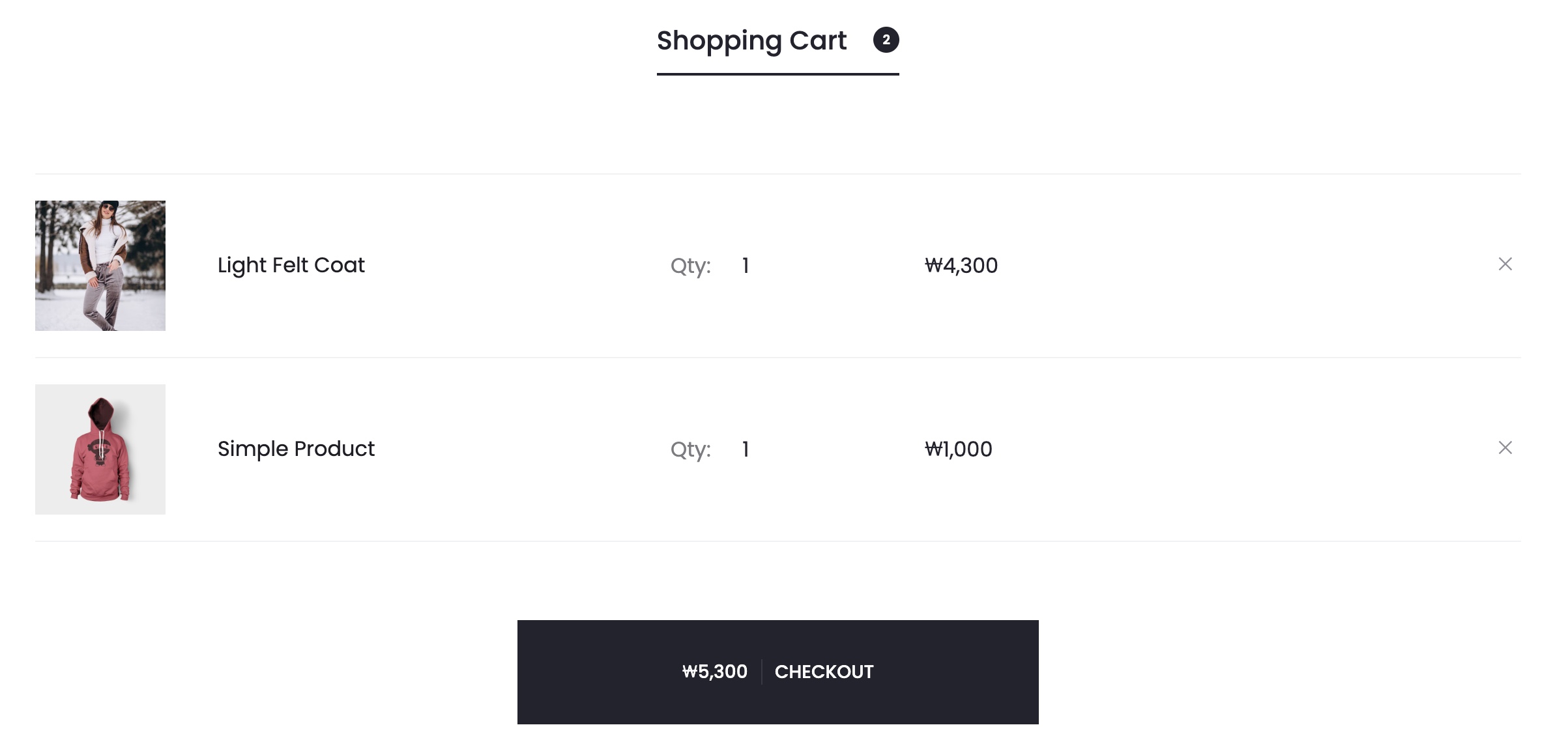Click the cart item count badge
This screenshot has height=753, width=1568.
[x=886, y=40]
